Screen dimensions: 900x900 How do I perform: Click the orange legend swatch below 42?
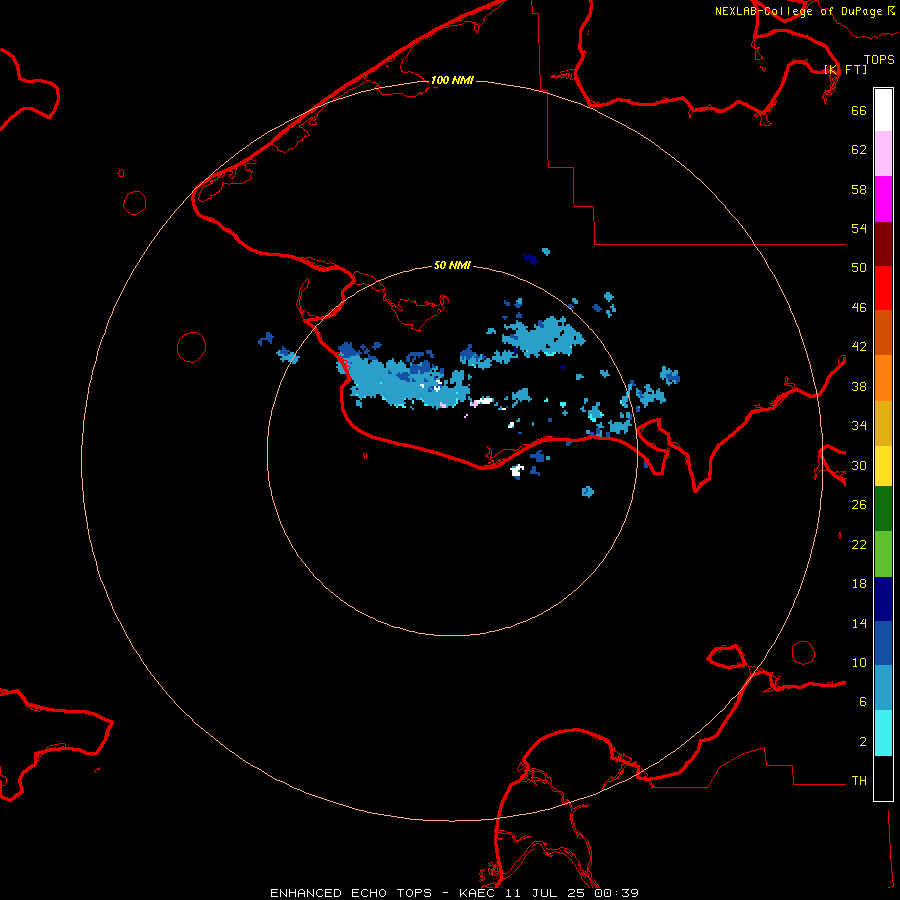click(883, 377)
